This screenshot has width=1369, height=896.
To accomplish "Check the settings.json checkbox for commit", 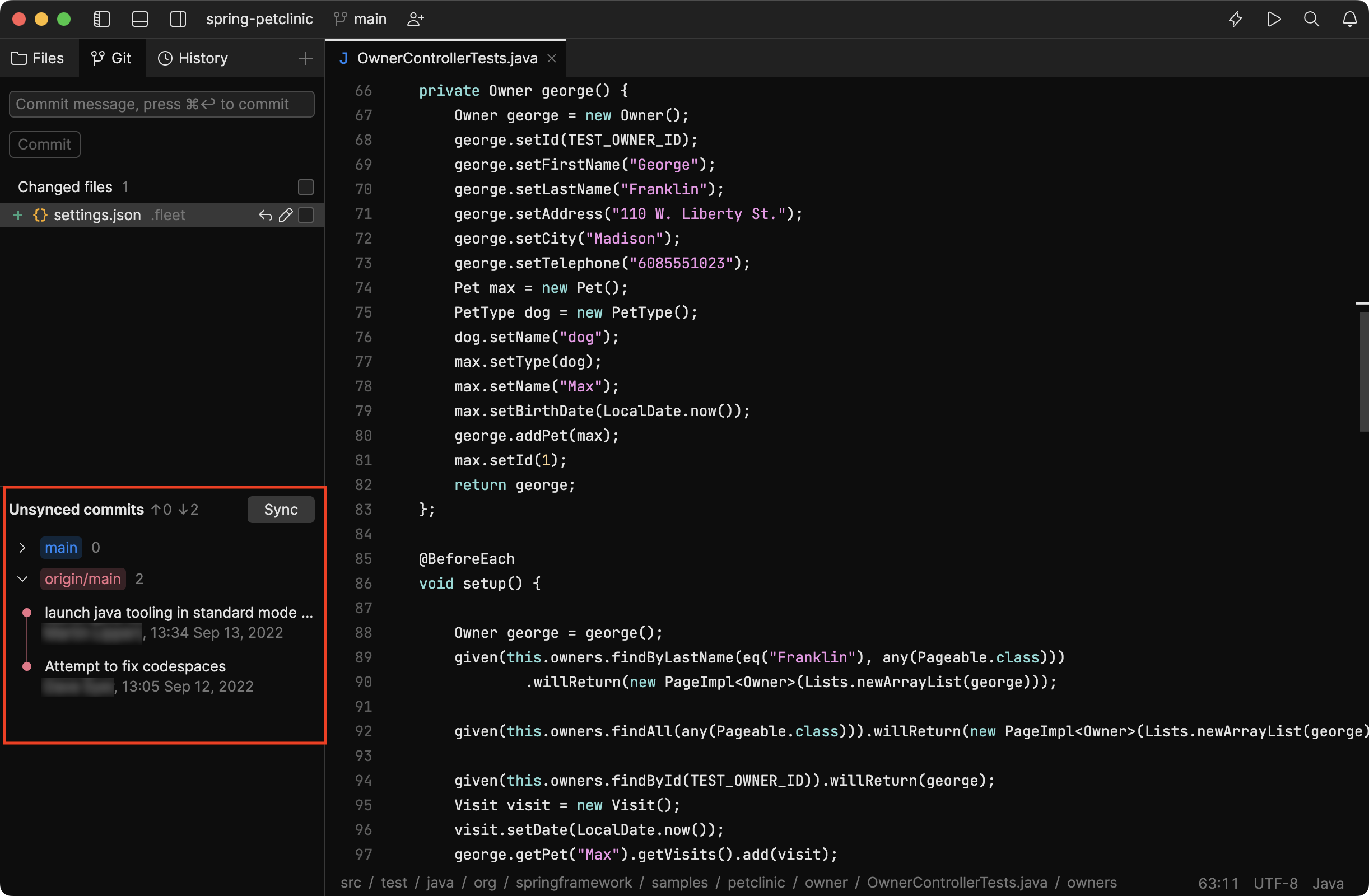I will pyautogui.click(x=305, y=215).
